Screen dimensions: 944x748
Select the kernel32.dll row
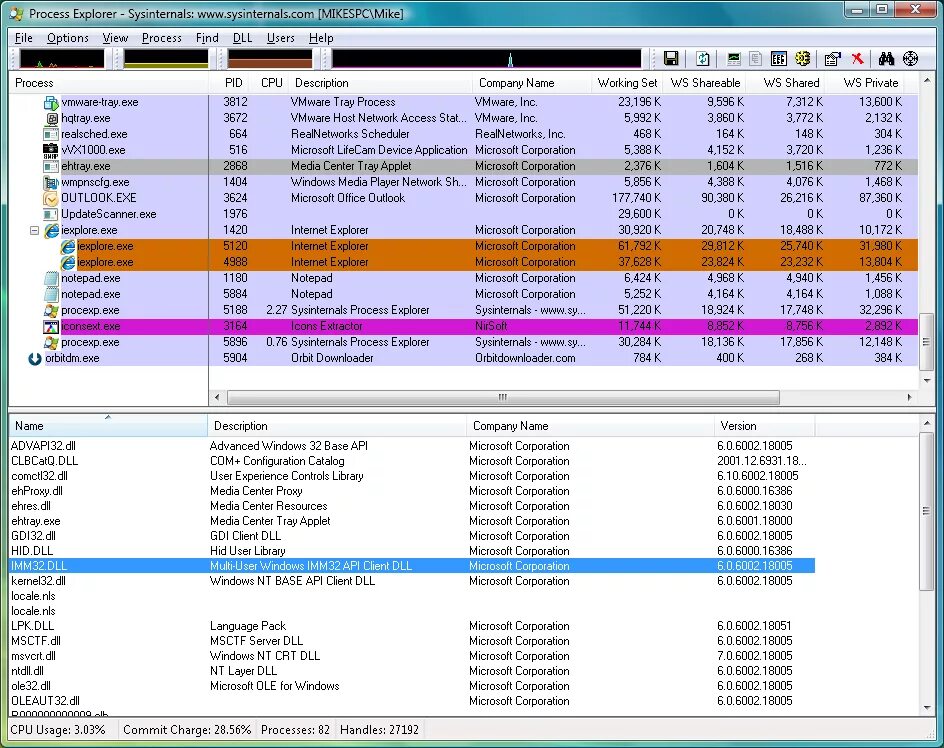coord(412,581)
